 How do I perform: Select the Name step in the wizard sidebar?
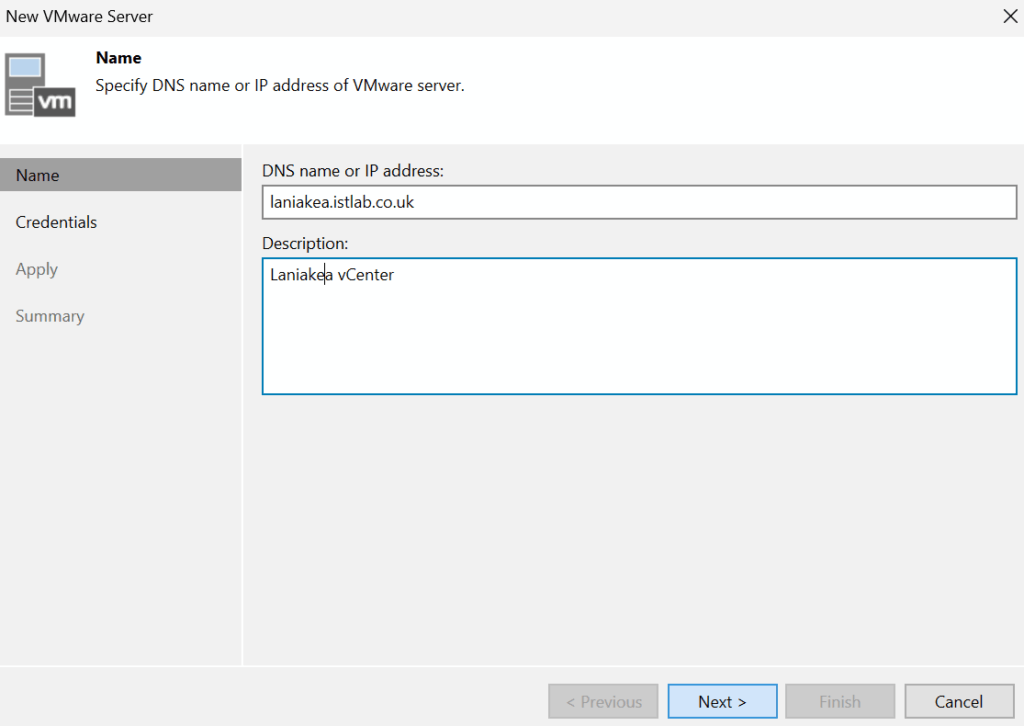click(x=121, y=175)
